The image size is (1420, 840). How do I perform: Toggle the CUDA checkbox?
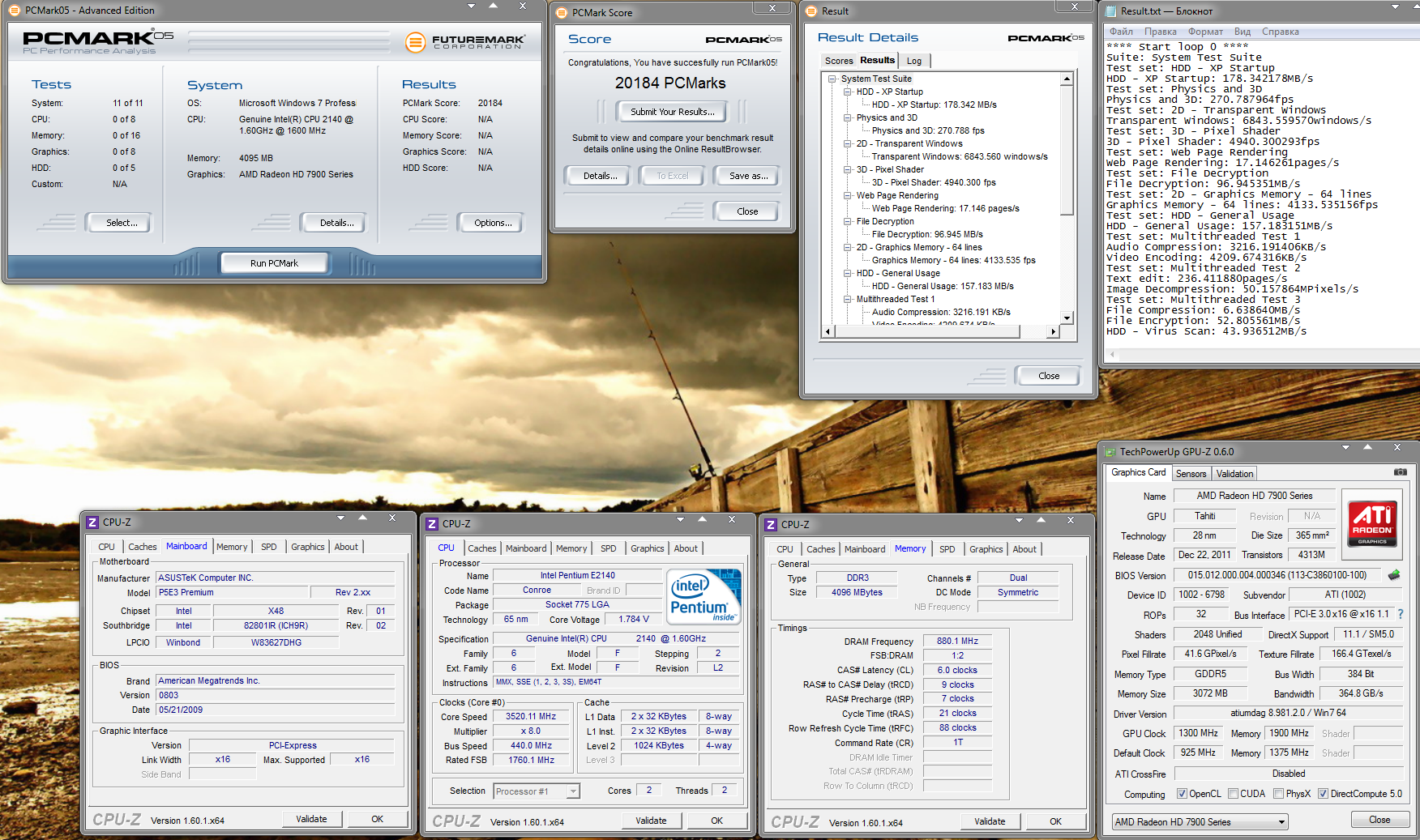1233,794
